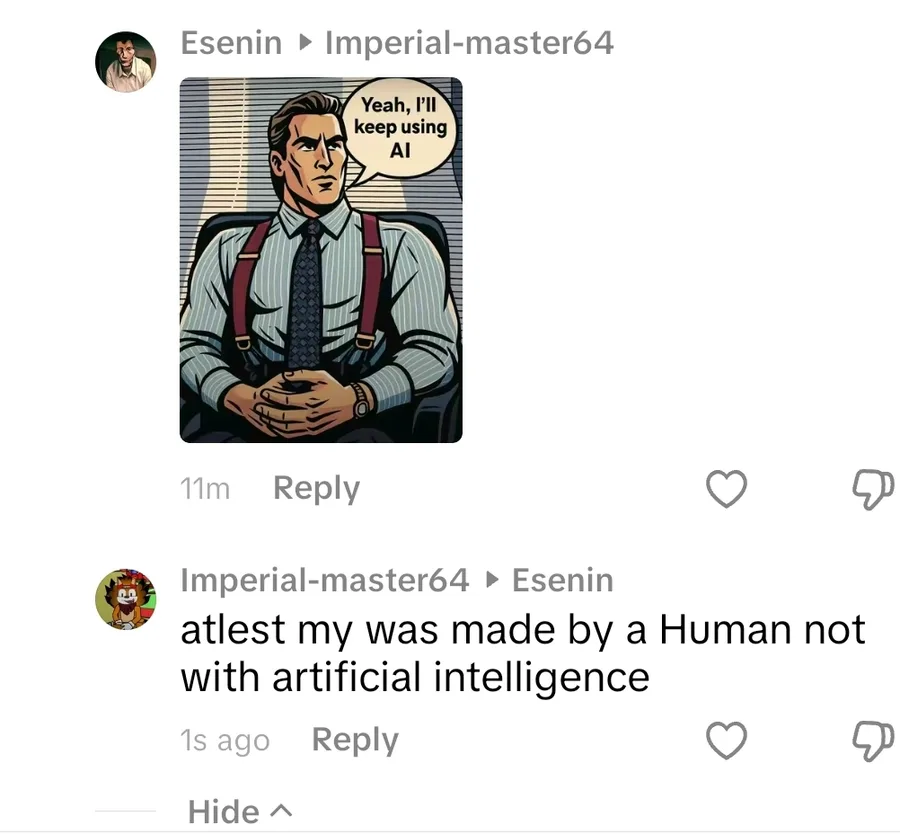
Task: Dislike Esenin's image comment
Action: [x=873, y=489]
